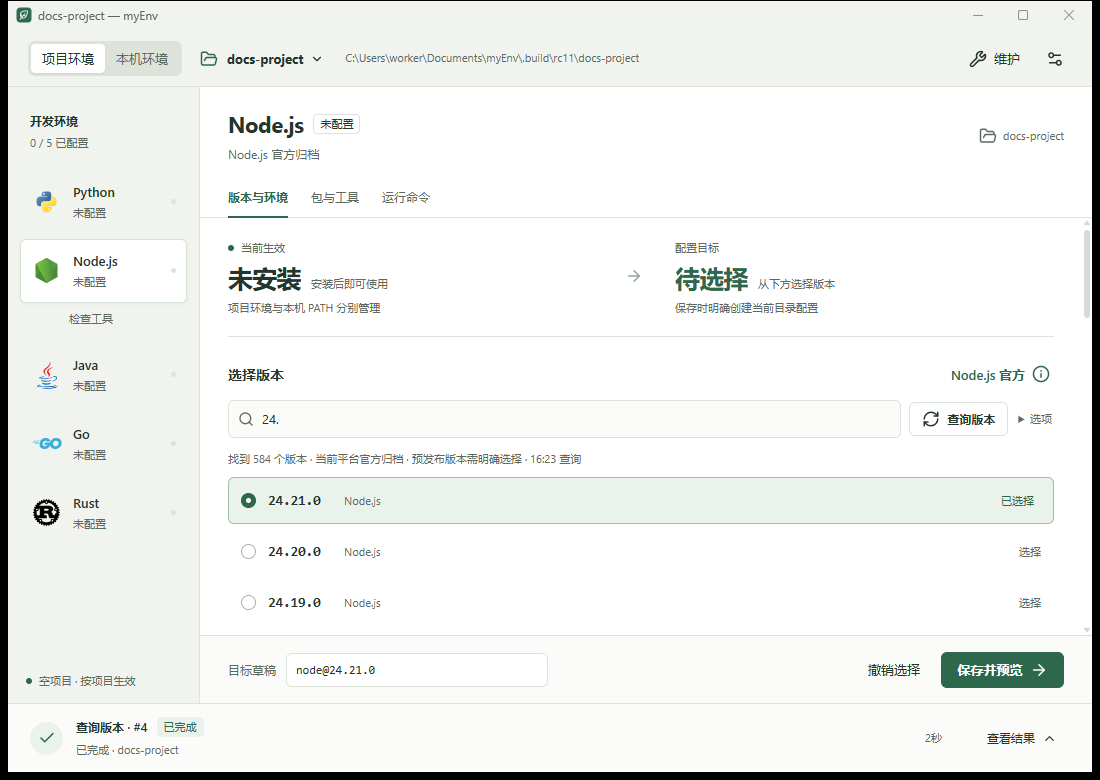Click the 查询版本 button
Image resolution: width=1100 pixels, height=780 pixels.
(x=958, y=419)
